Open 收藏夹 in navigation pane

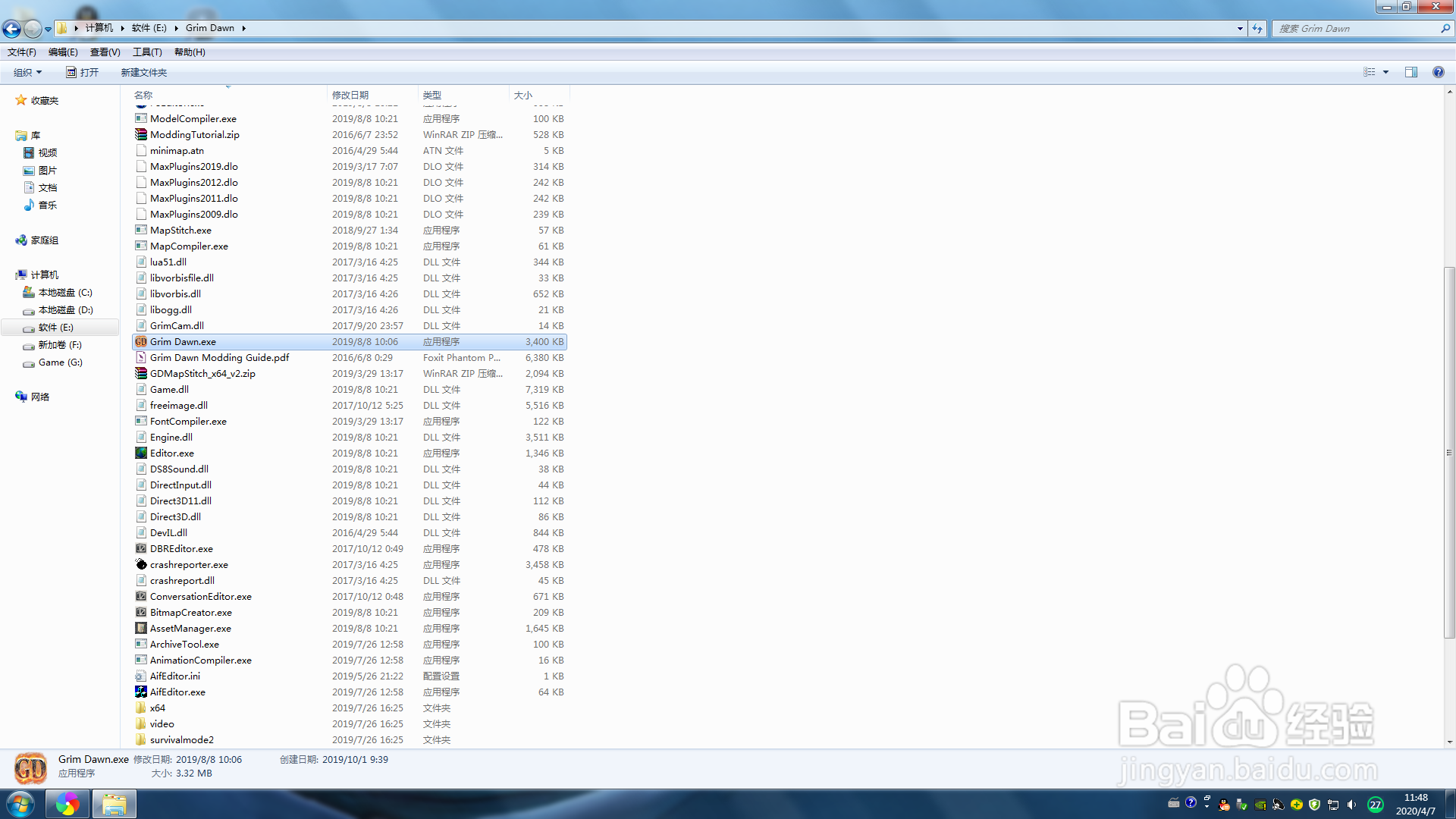tap(45, 101)
